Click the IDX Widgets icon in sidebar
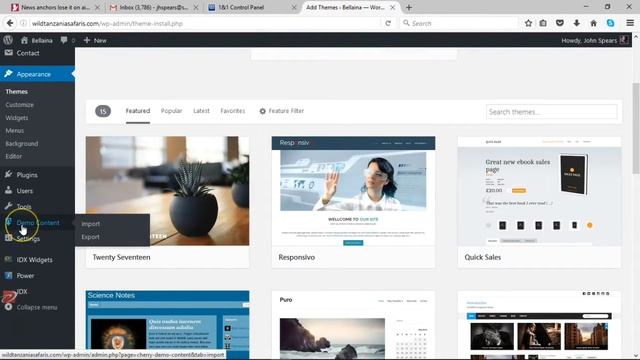This screenshot has height=360, width=640. point(8,260)
